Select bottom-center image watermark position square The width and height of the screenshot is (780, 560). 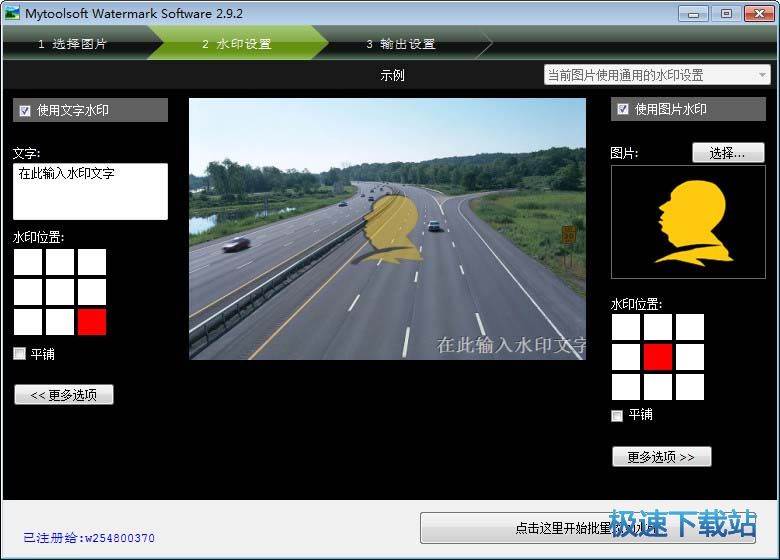(657, 387)
